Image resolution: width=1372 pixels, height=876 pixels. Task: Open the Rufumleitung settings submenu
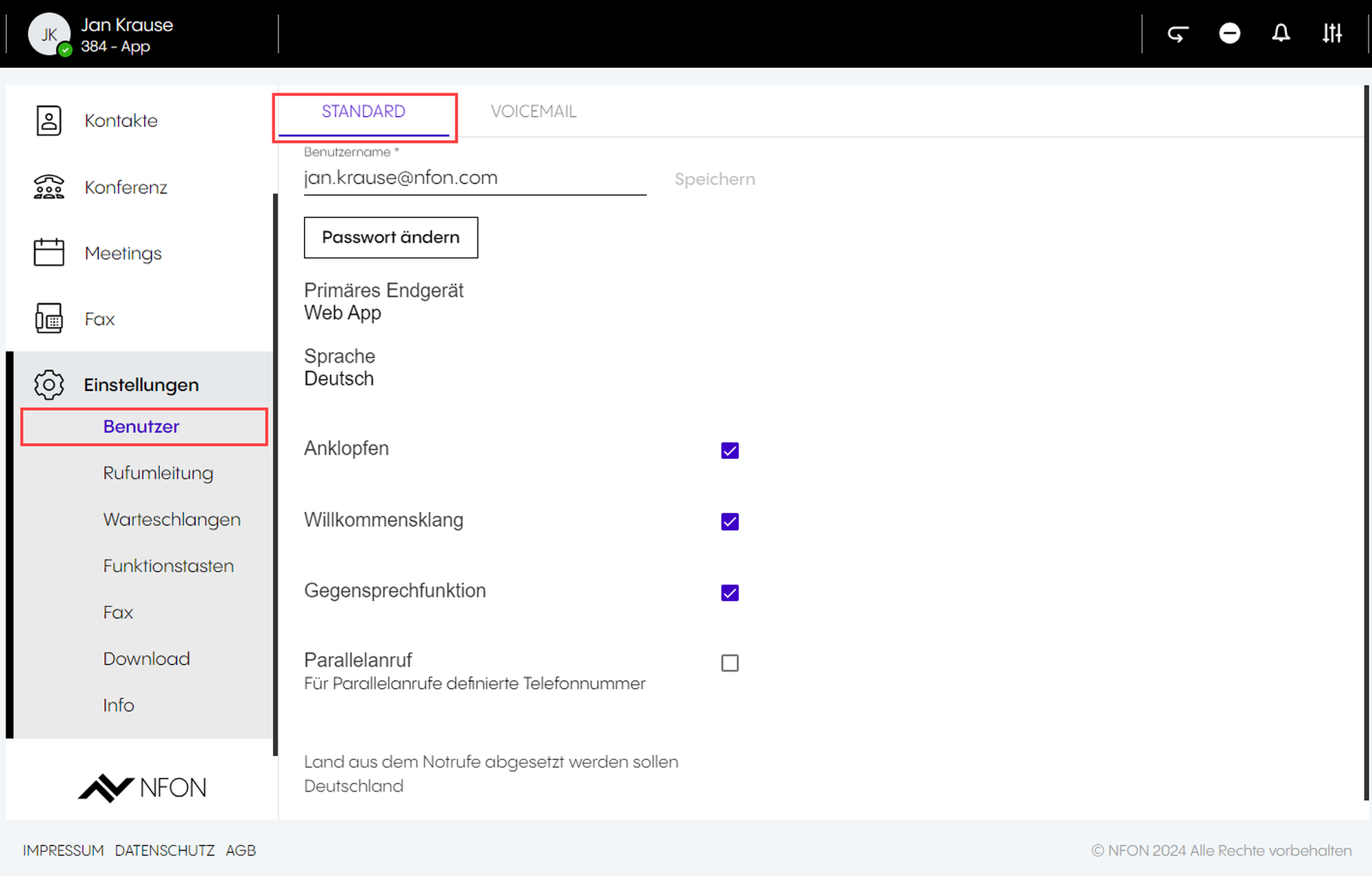click(158, 473)
